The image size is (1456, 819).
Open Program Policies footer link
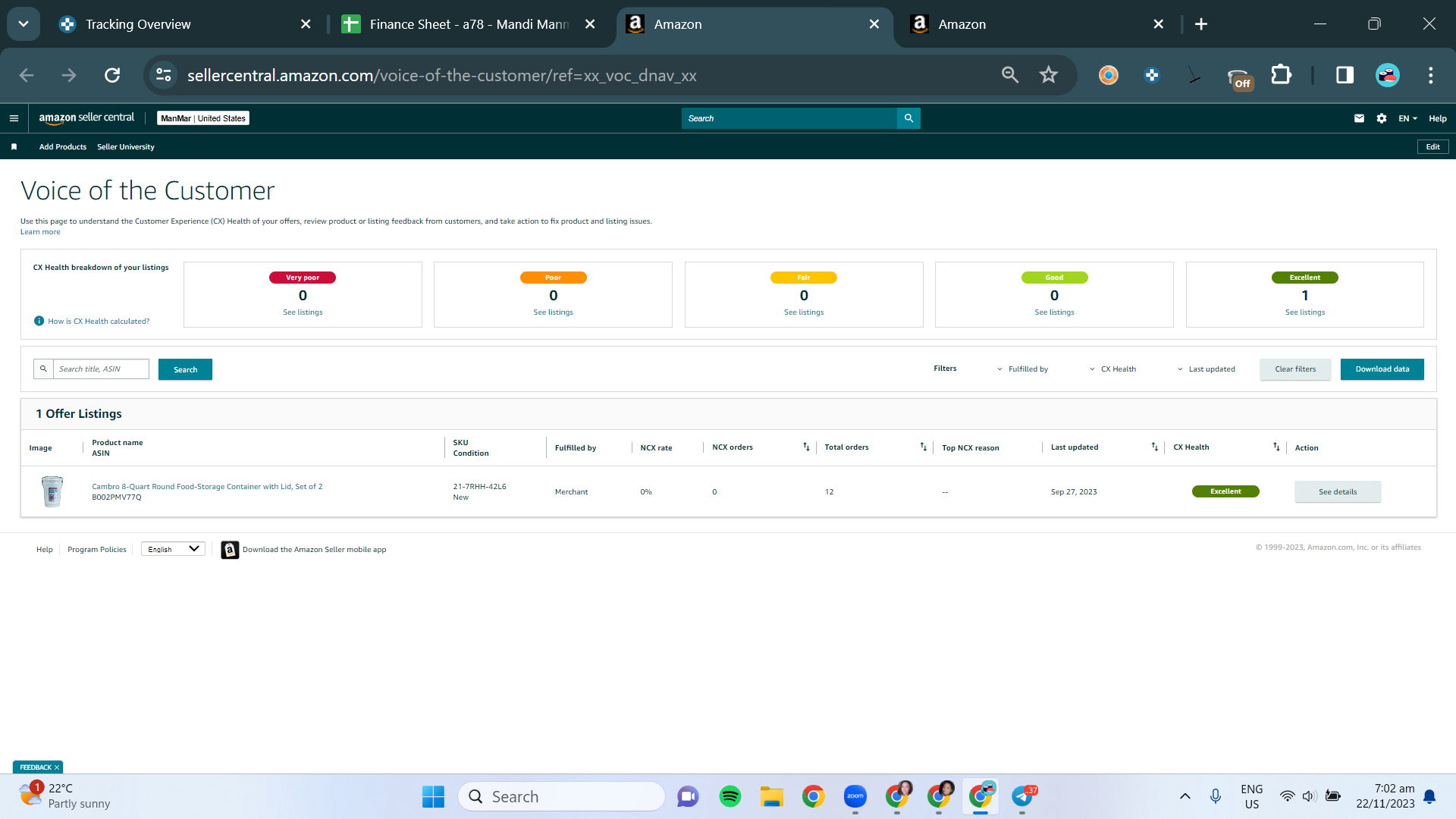[97, 550]
